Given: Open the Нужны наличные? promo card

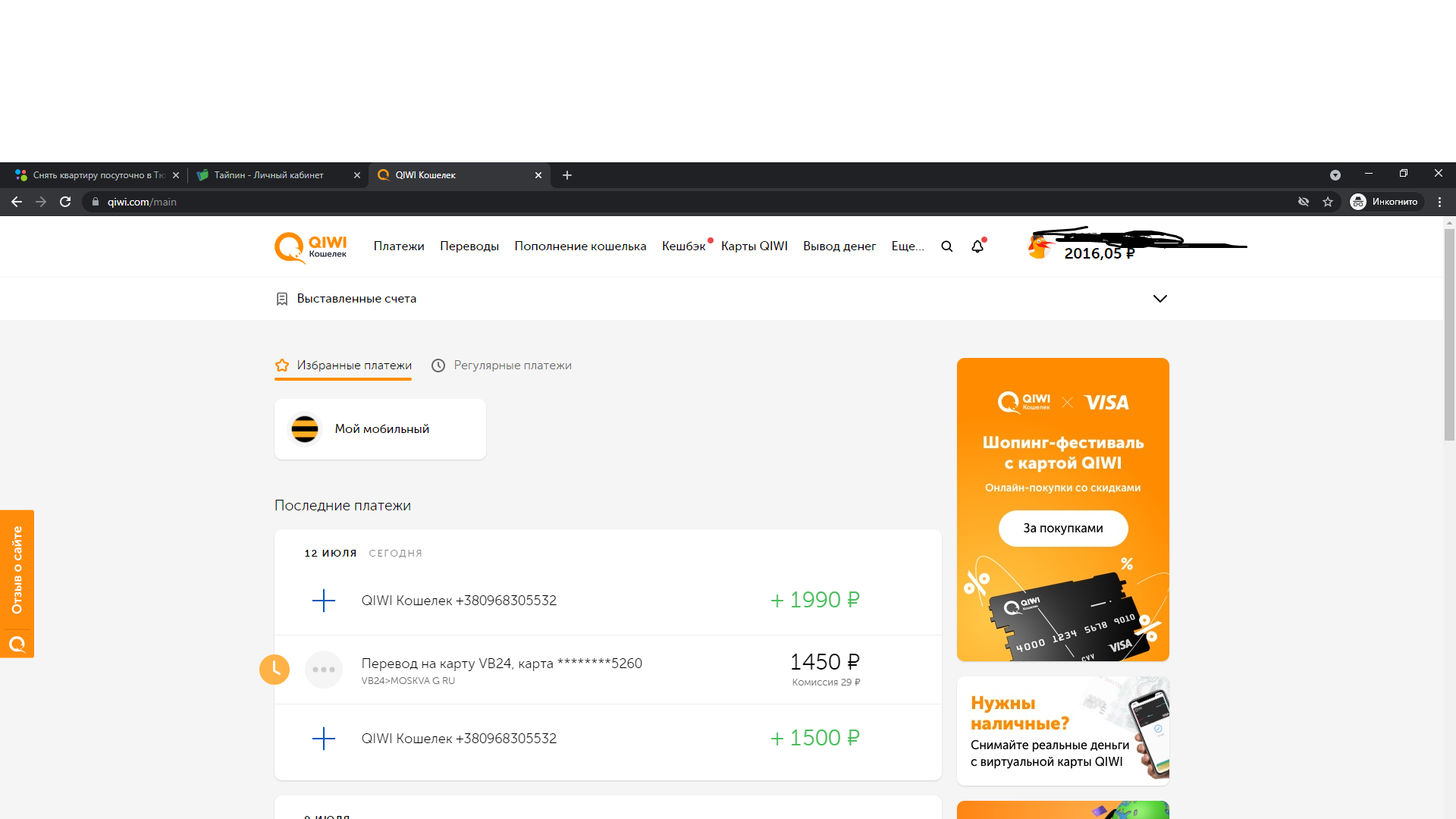Looking at the screenshot, I should pyautogui.click(x=1063, y=731).
